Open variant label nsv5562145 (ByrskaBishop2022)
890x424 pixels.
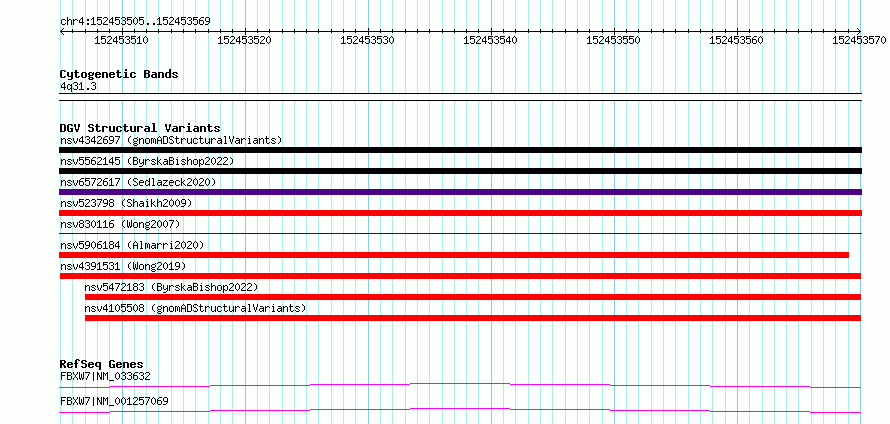147,161
